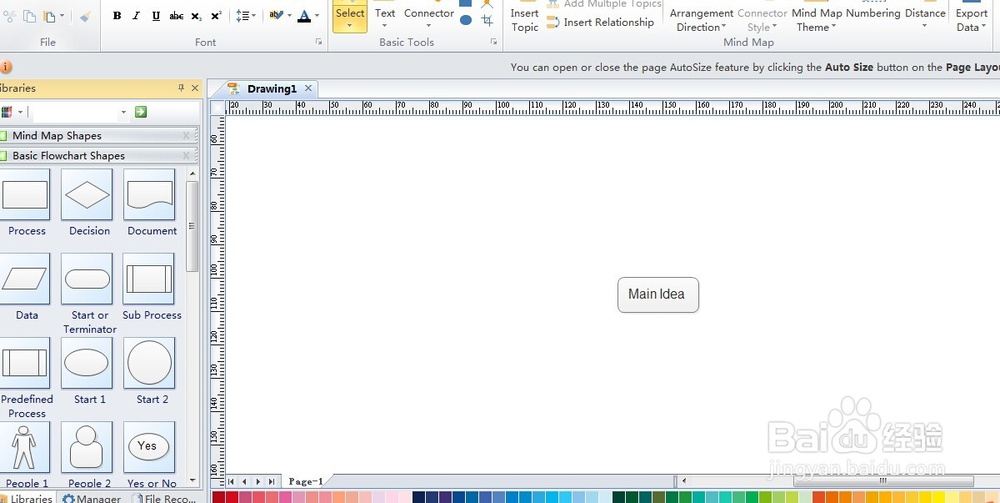Apply subscript formatting
The width and height of the screenshot is (1000, 503).
pyautogui.click(x=196, y=16)
